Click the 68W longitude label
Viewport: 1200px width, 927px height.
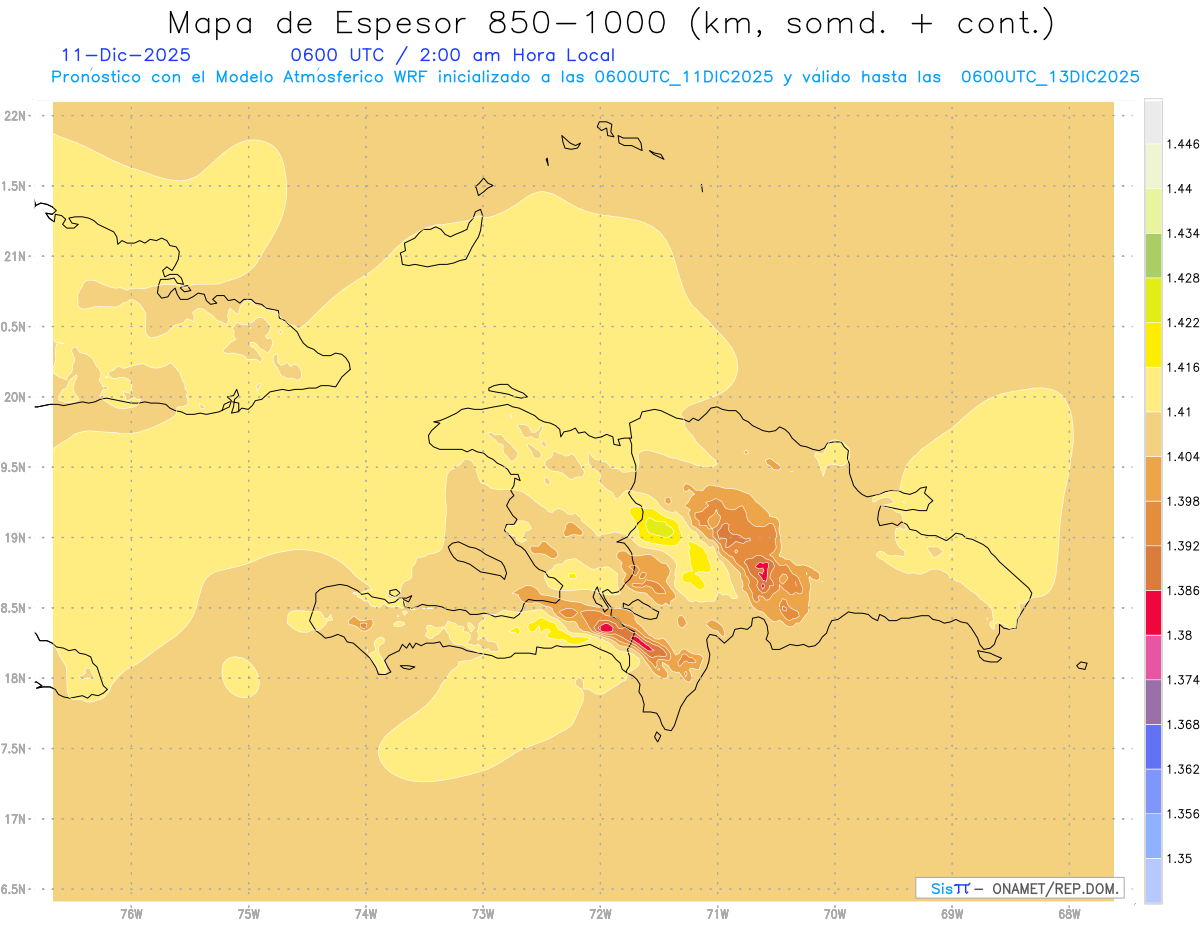pos(1069,914)
